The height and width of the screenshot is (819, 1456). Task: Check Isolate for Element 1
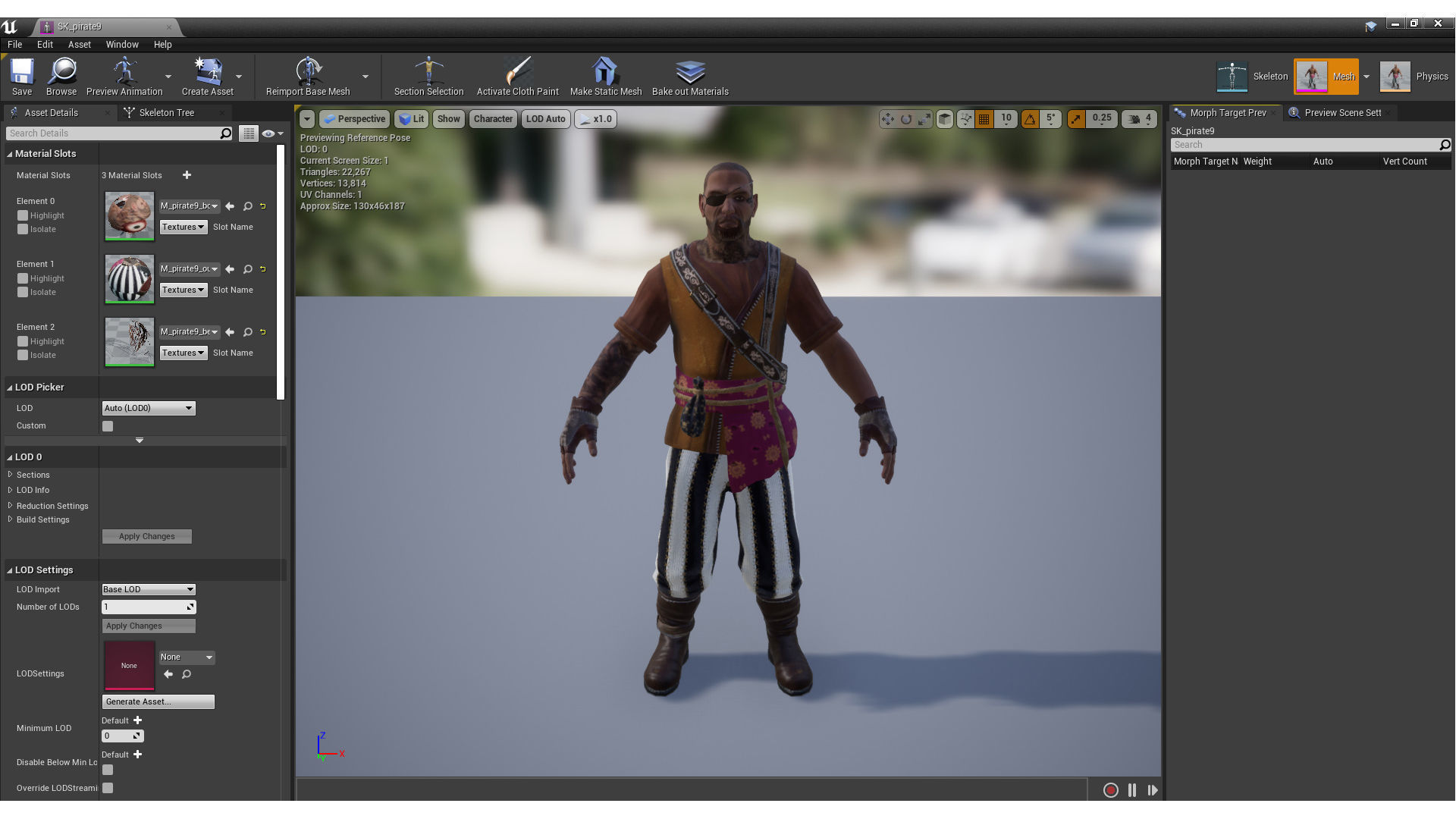[23, 292]
